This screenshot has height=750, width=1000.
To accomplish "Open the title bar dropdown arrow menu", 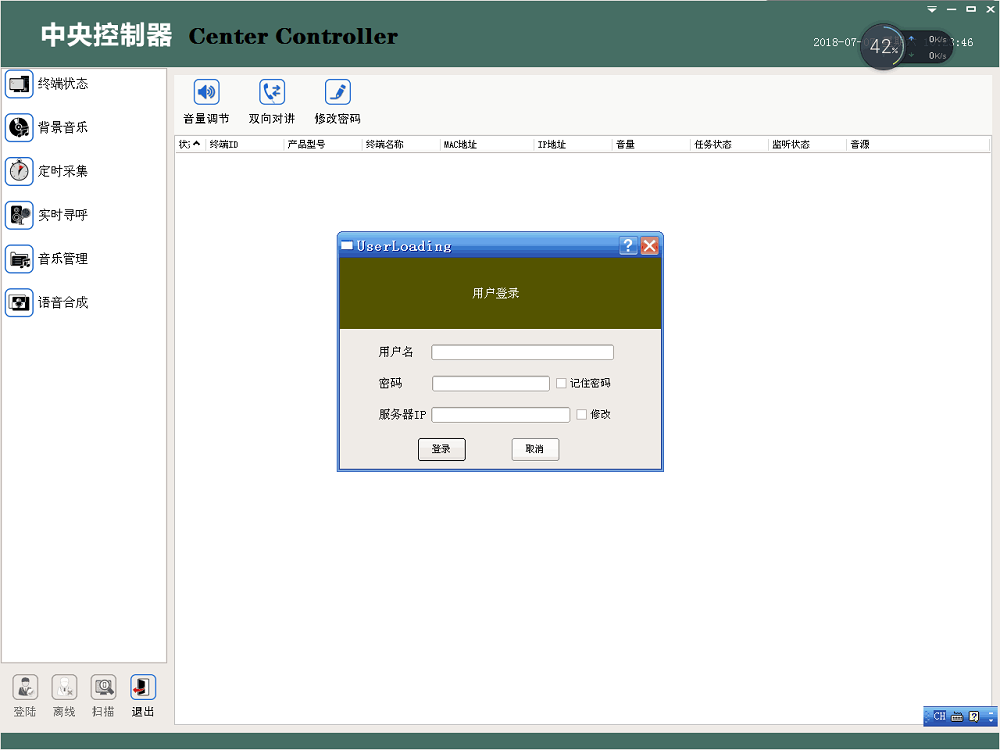I will [932, 9].
